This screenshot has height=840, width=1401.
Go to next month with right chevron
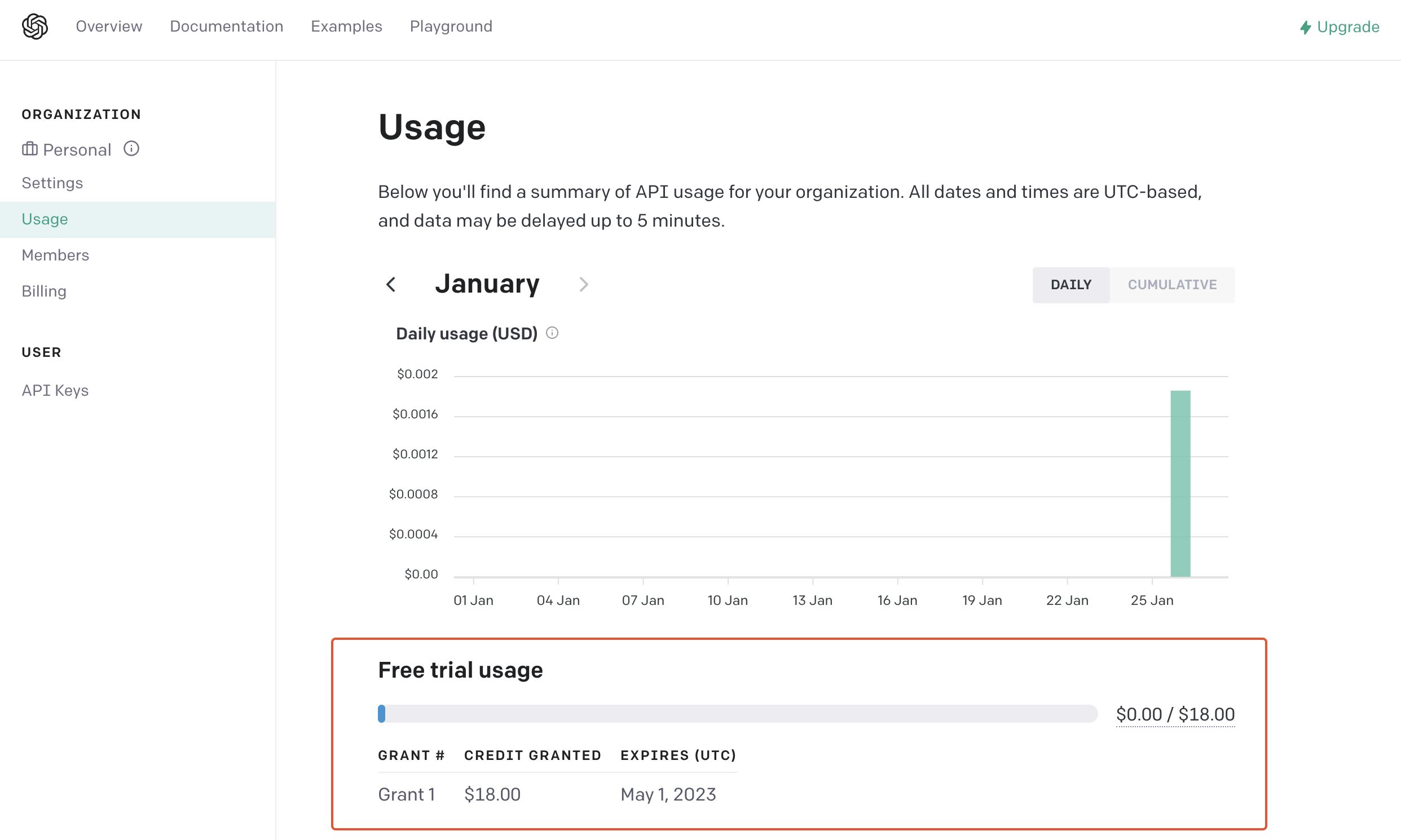click(x=583, y=285)
